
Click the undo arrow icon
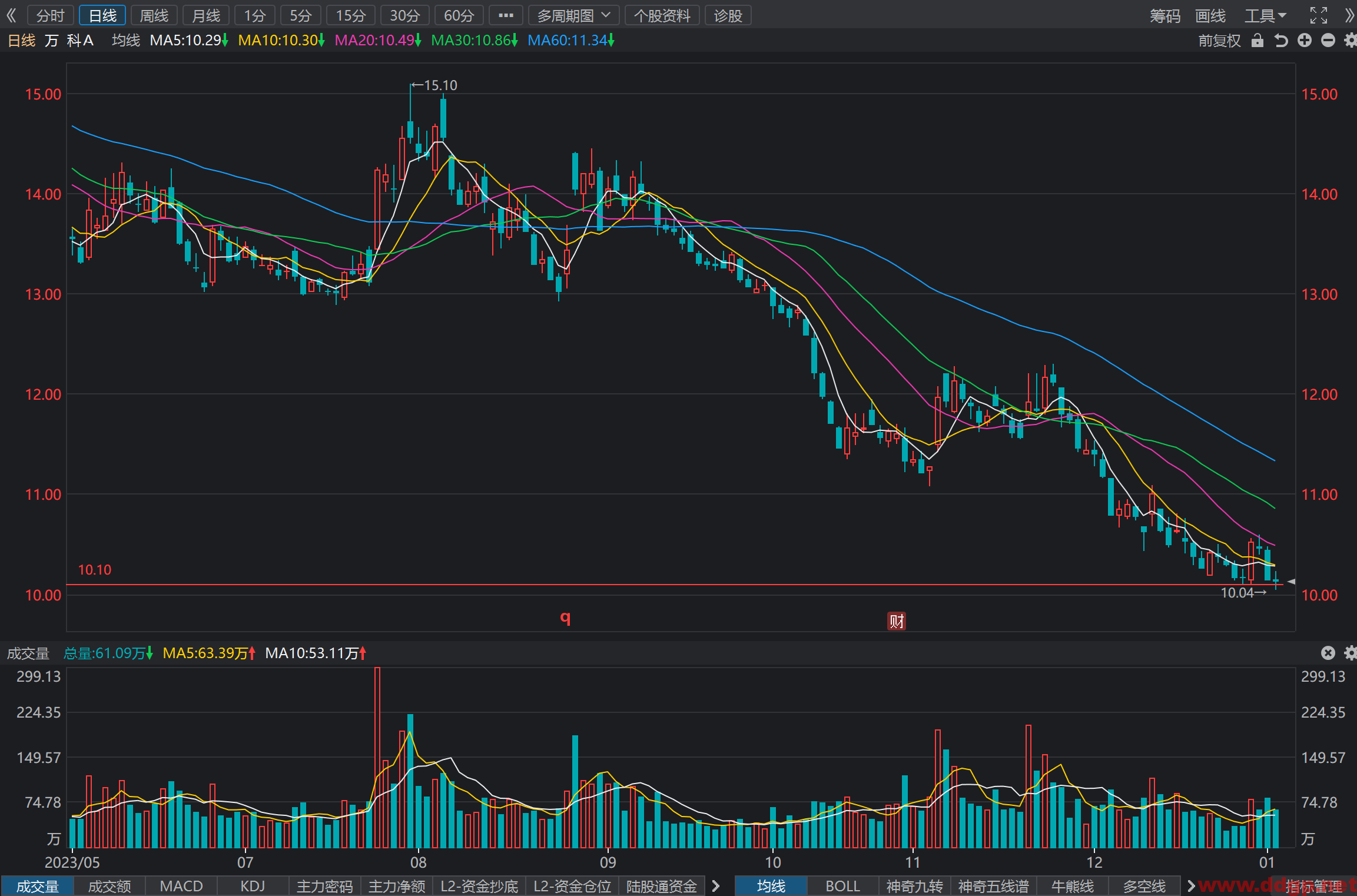tap(1281, 41)
